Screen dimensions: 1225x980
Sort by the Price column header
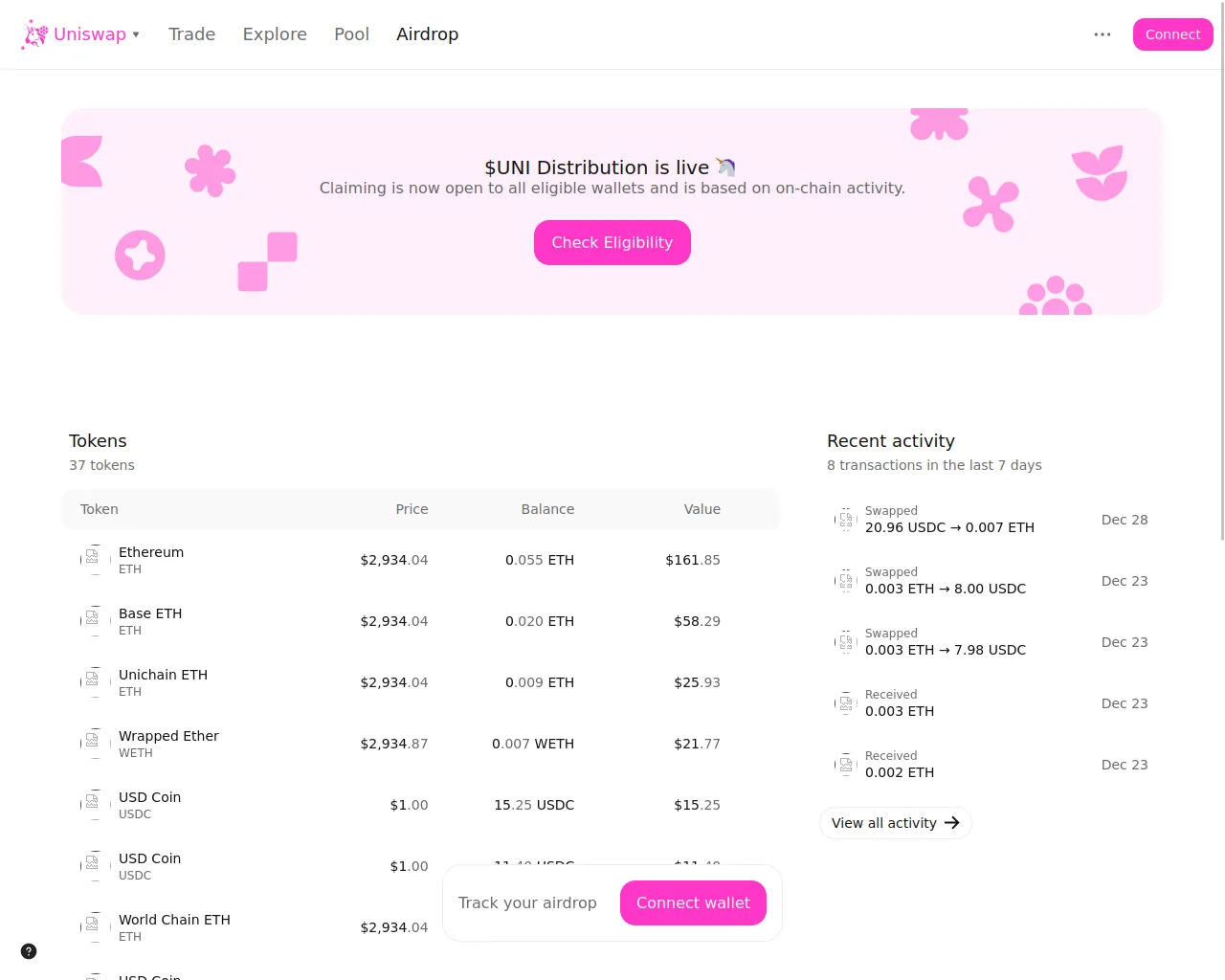tap(412, 509)
